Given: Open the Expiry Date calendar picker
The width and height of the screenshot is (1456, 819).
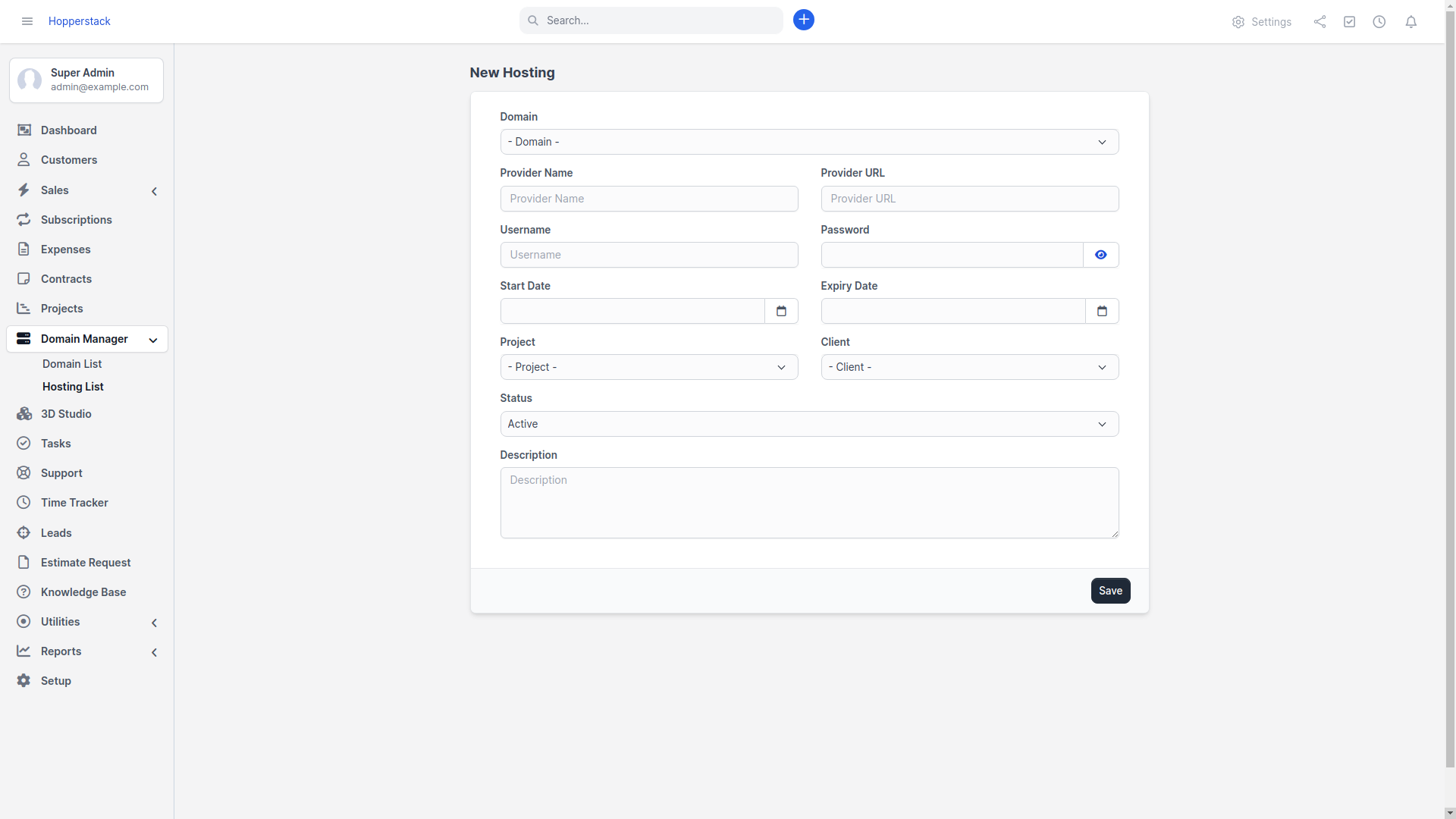Looking at the screenshot, I should (x=1102, y=311).
